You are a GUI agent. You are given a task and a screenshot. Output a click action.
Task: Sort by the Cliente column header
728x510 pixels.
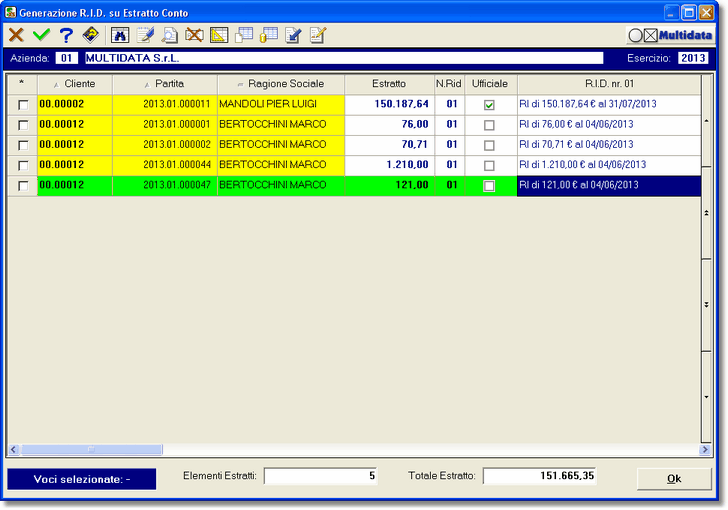(x=75, y=84)
